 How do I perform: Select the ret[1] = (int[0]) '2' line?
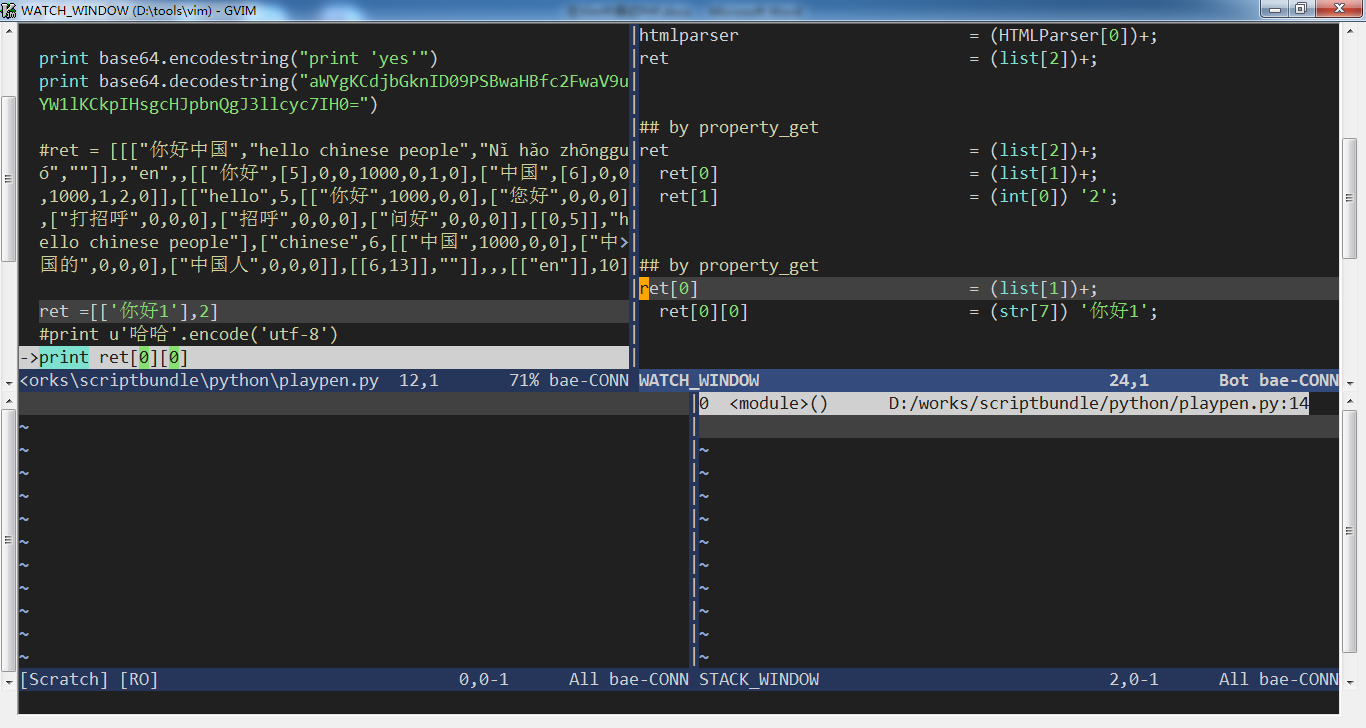click(888, 197)
